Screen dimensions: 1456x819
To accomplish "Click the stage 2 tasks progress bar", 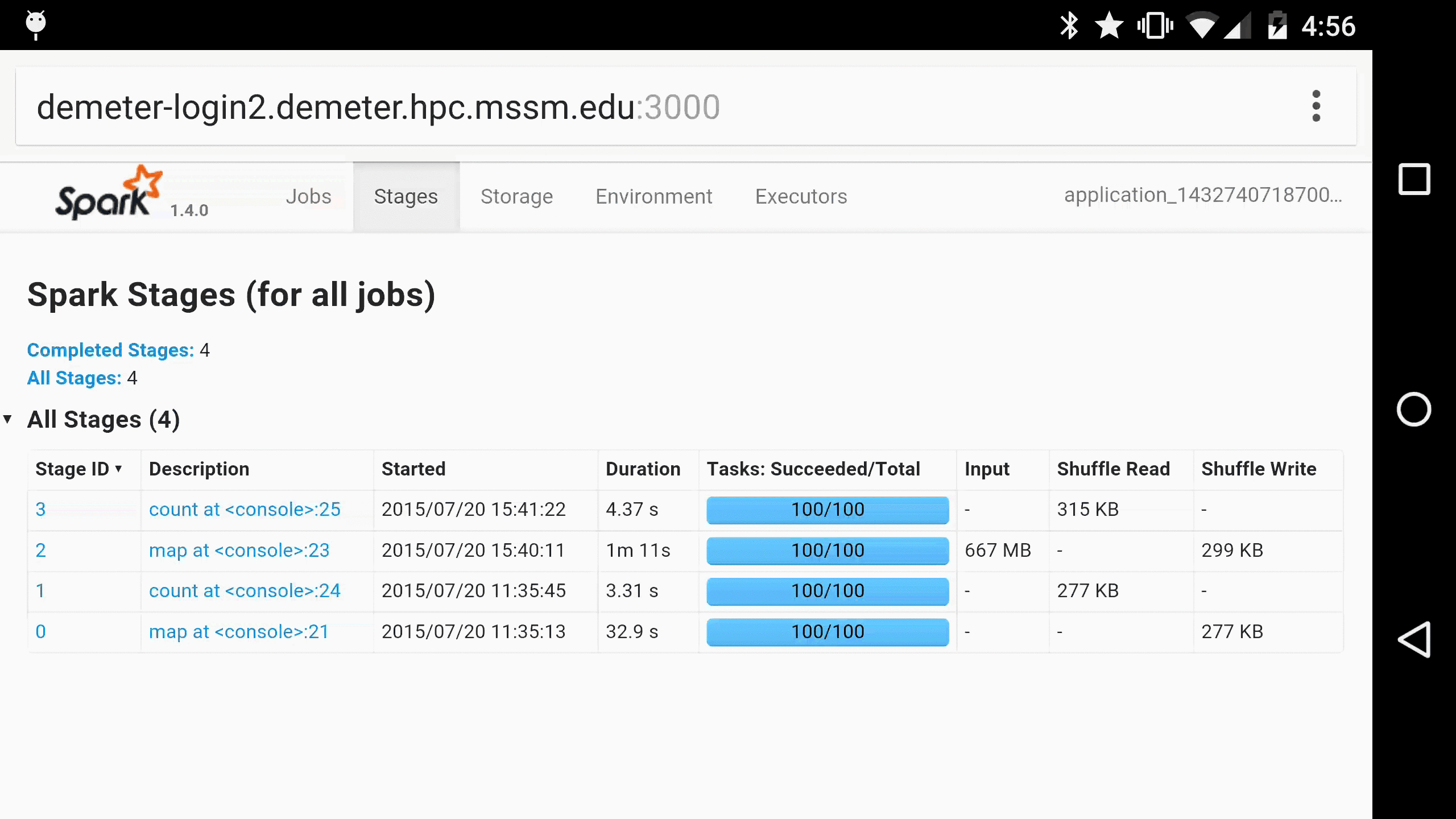I will (828, 551).
